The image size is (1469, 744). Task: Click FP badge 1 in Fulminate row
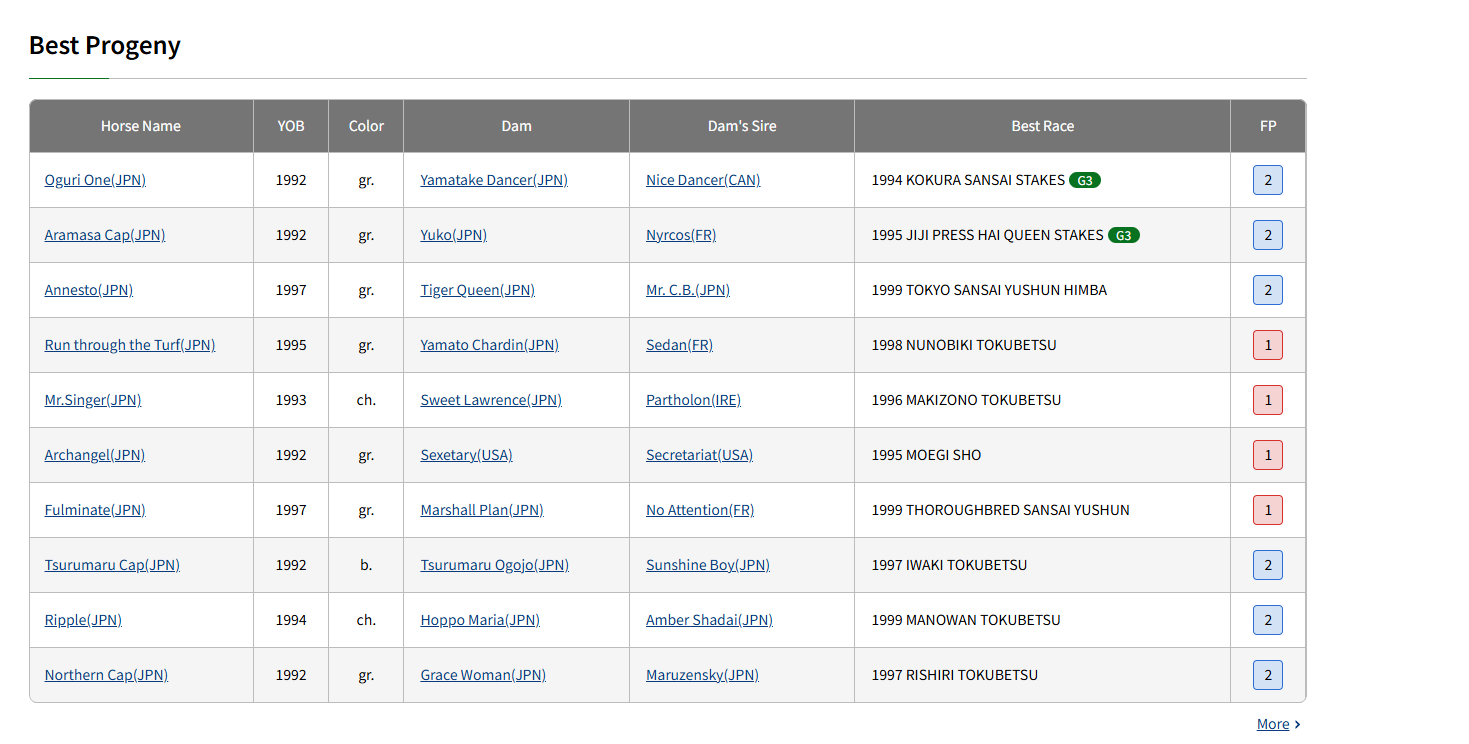1268,510
